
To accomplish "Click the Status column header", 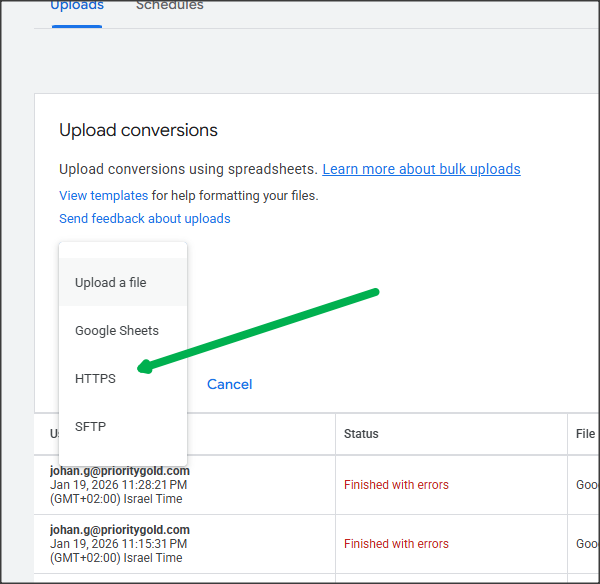I will click(x=361, y=434).
